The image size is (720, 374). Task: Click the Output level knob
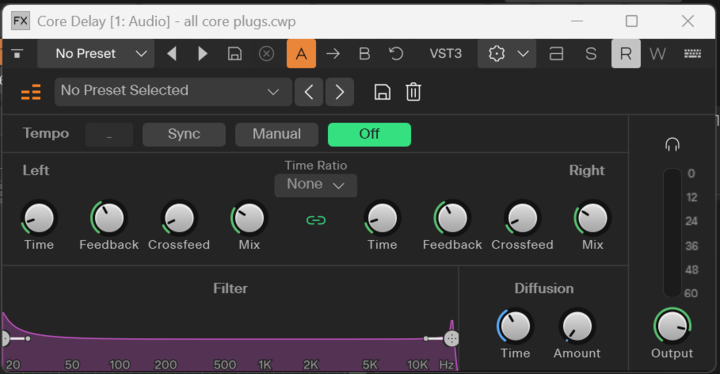pyautogui.click(x=672, y=326)
